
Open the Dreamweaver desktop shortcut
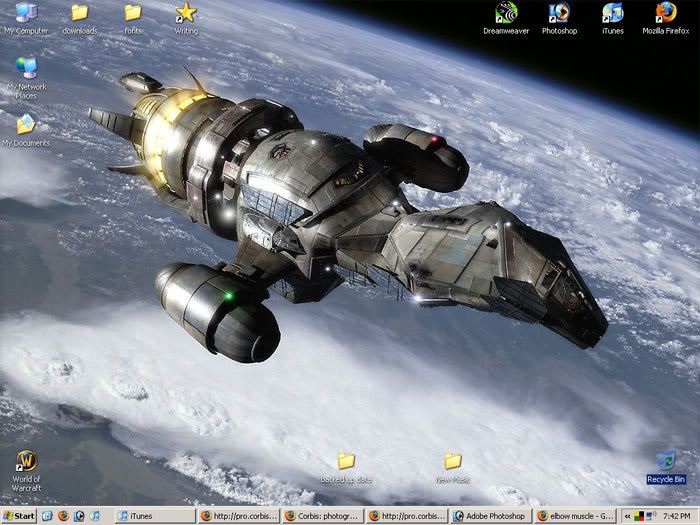[x=507, y=14]
